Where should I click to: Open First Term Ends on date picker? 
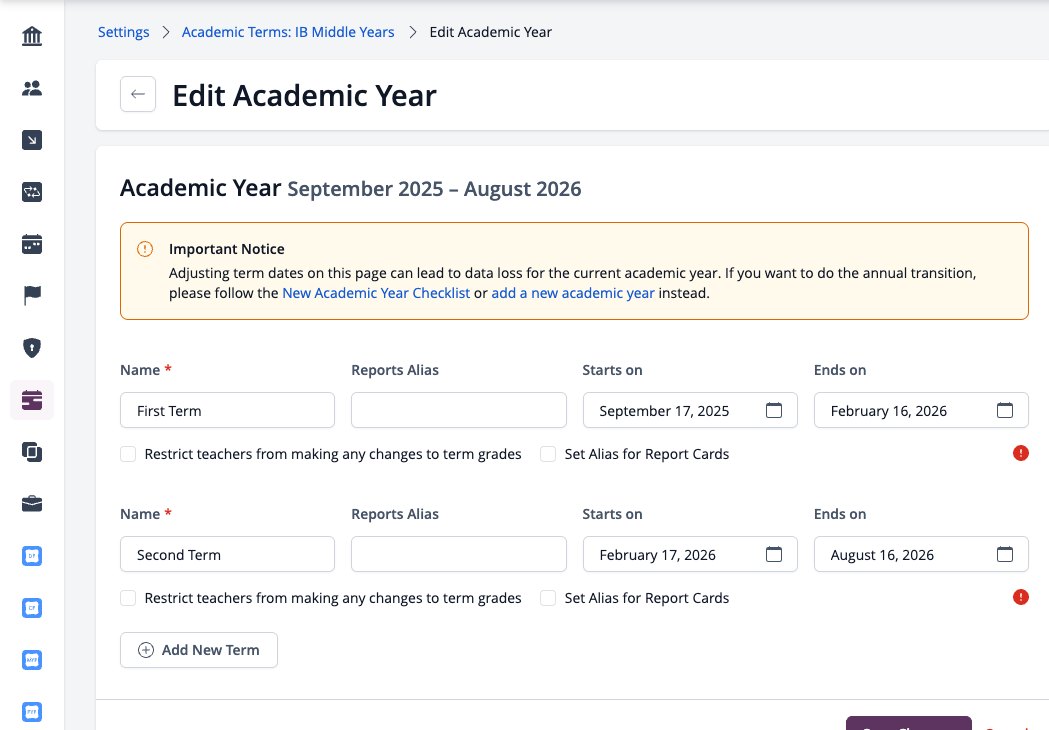(1004, 410)
